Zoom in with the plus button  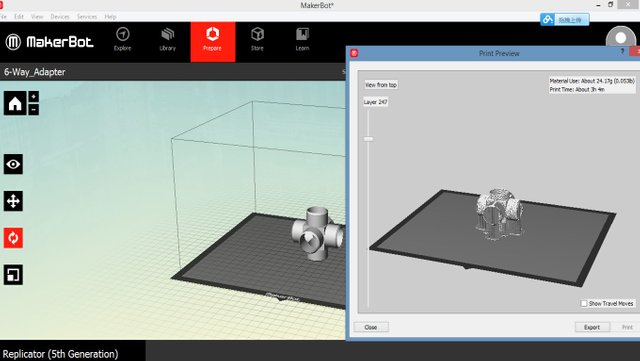tap(33, 96)
